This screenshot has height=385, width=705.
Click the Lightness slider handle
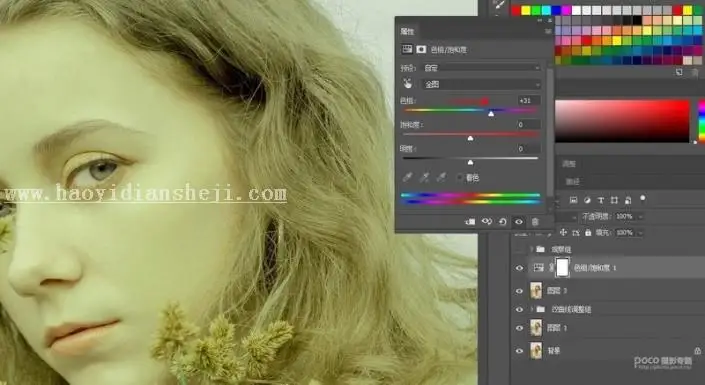tap(470, 162)
